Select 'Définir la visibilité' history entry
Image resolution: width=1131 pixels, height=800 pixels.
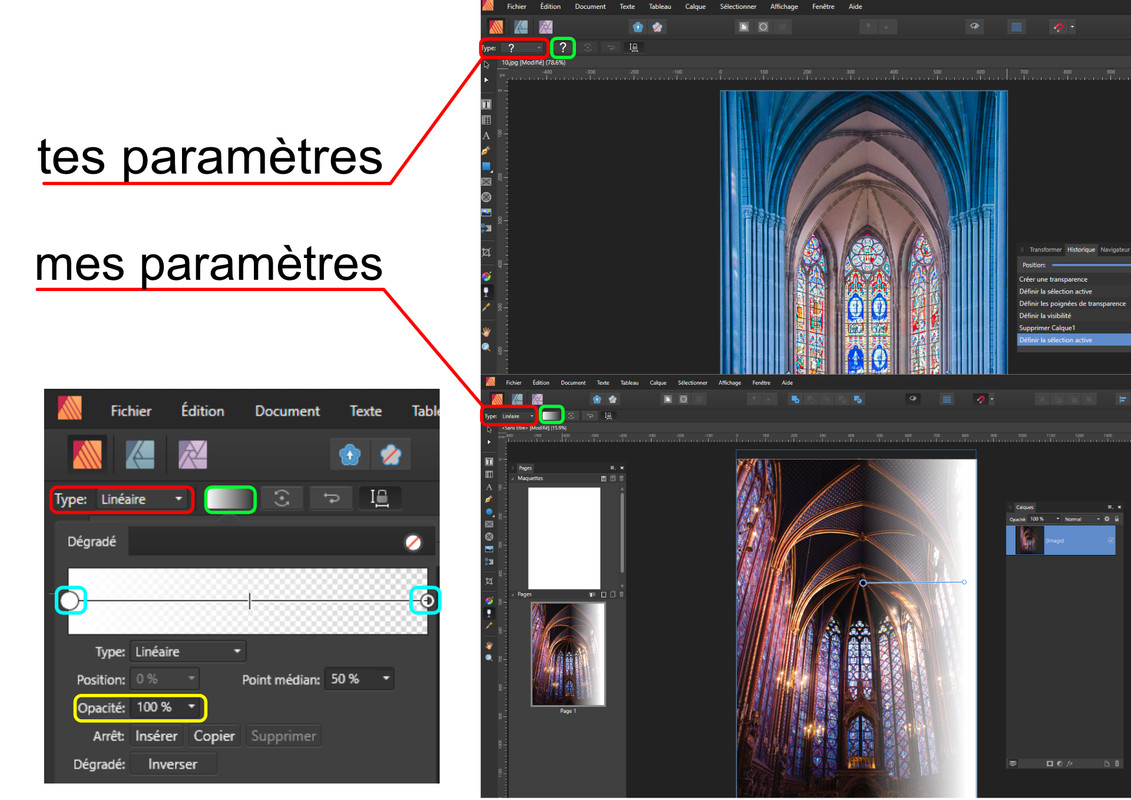click(1073, 315)
